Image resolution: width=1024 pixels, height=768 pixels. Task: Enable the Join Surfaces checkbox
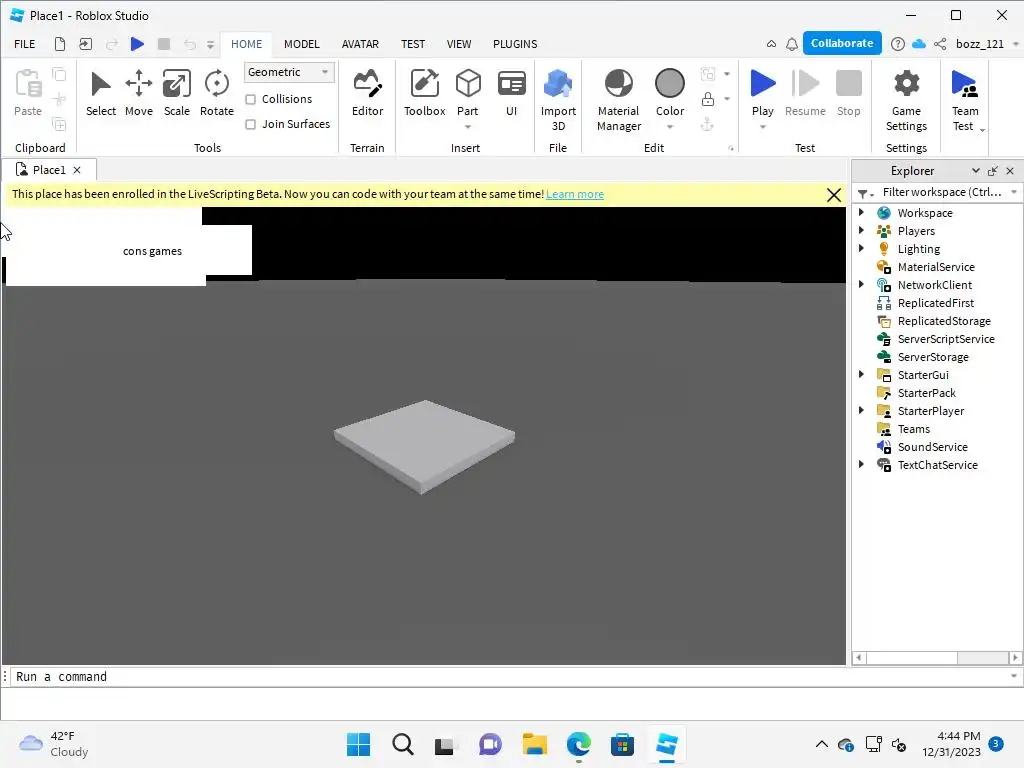click(x=250, y=124)
